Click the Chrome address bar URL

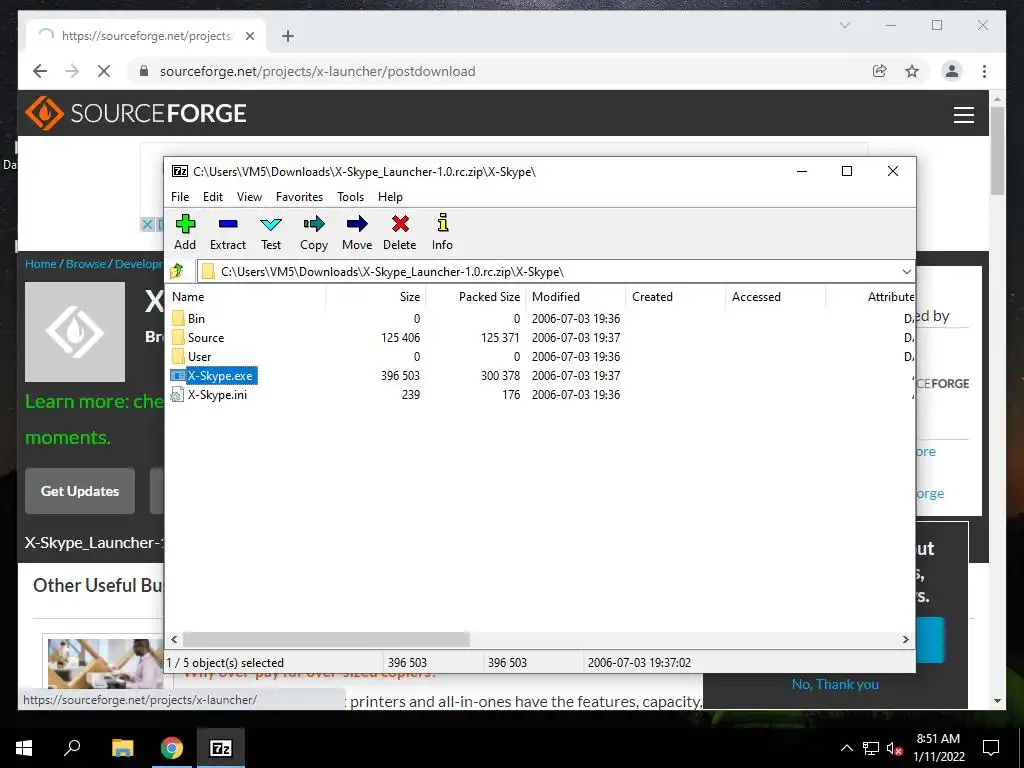tap(317, 71)
